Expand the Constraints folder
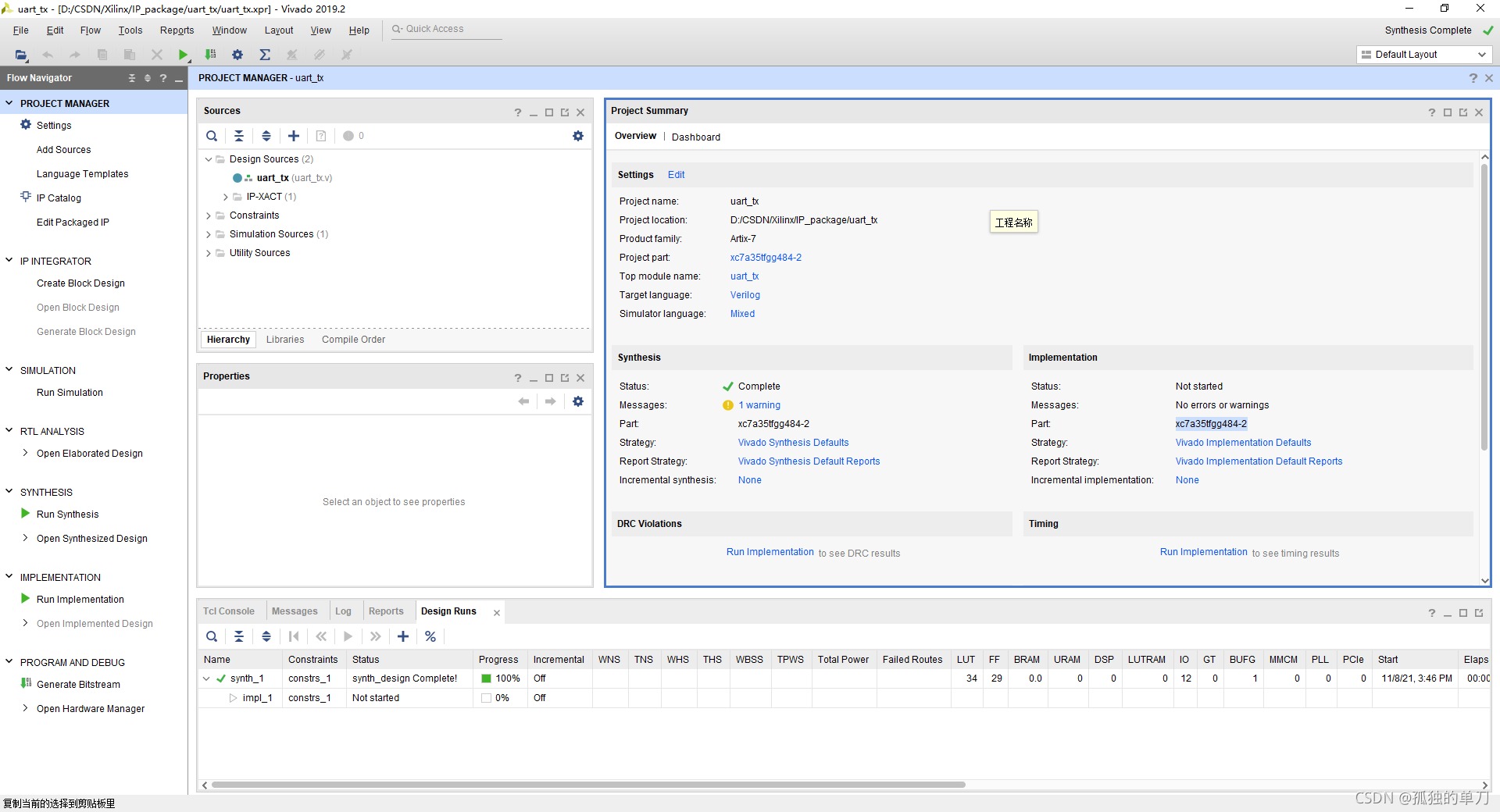The image size is (1500, 812). pos(209,215)
